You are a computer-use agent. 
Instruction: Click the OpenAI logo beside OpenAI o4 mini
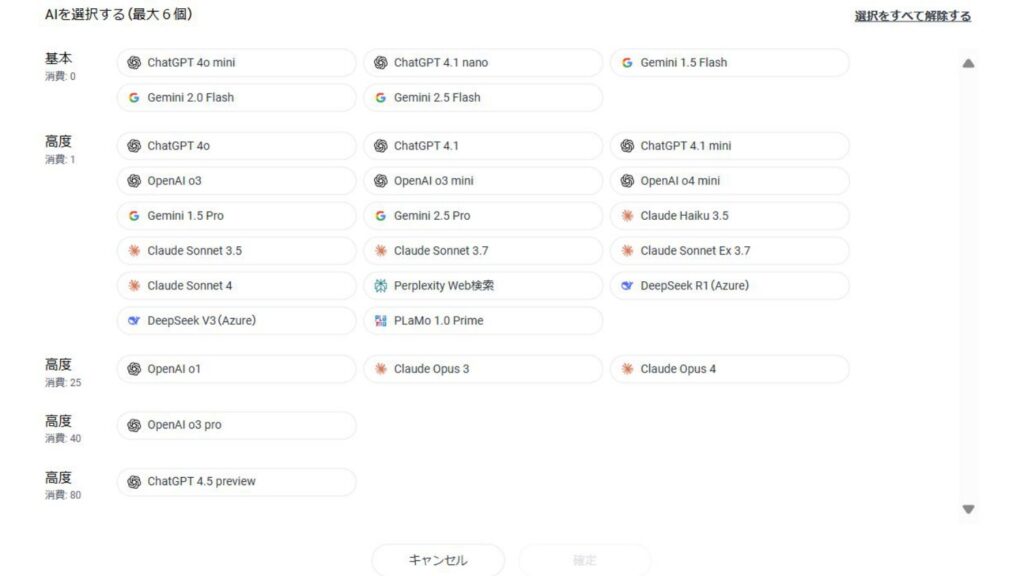[627, 181]
